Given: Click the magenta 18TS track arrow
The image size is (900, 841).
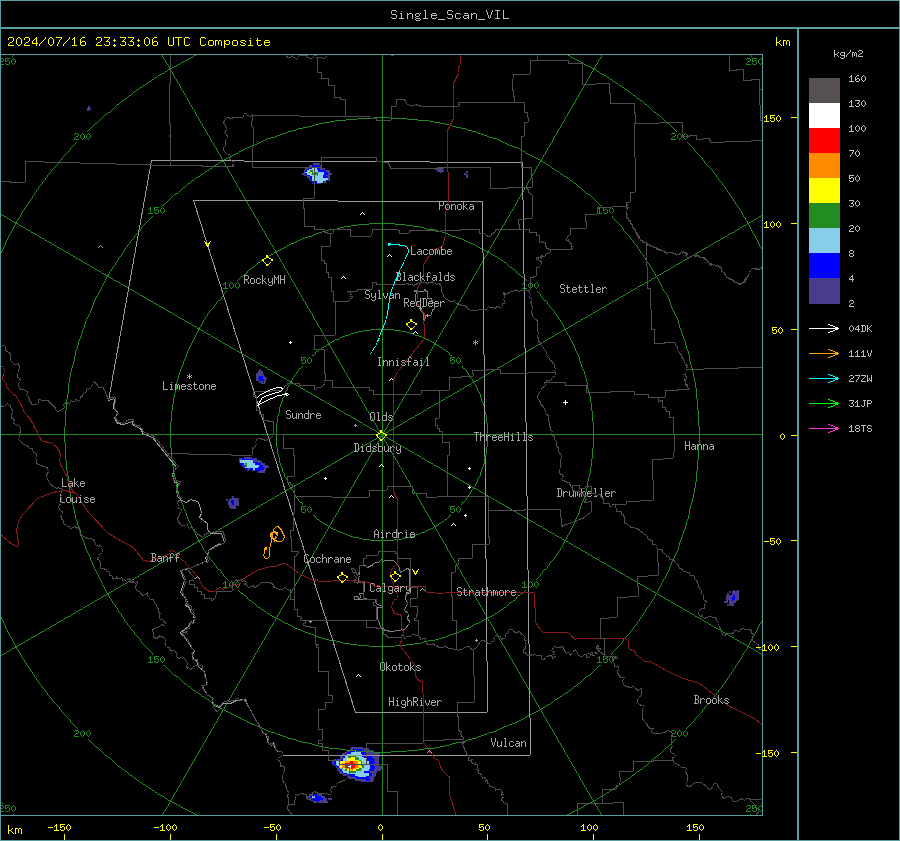Looking at the screenshot, I should coord(824,428).
